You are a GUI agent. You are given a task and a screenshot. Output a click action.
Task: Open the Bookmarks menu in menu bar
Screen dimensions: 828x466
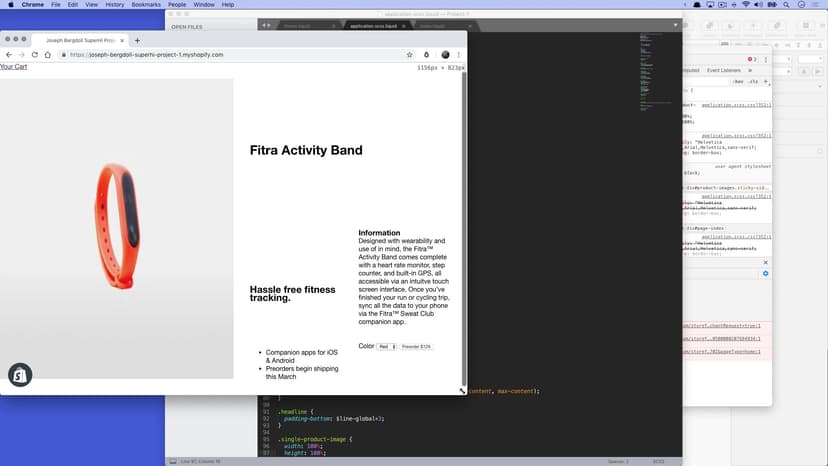tap(146, 5)
